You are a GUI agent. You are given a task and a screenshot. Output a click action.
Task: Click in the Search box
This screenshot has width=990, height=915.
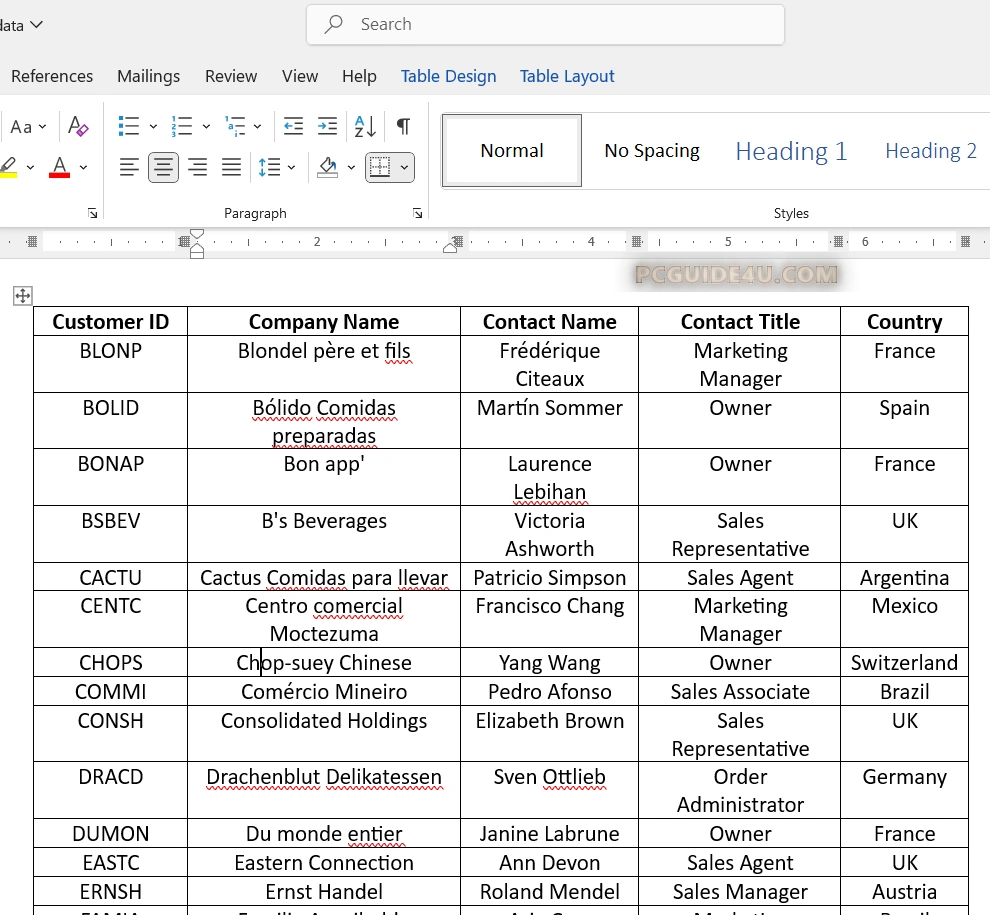pos(545,24)
